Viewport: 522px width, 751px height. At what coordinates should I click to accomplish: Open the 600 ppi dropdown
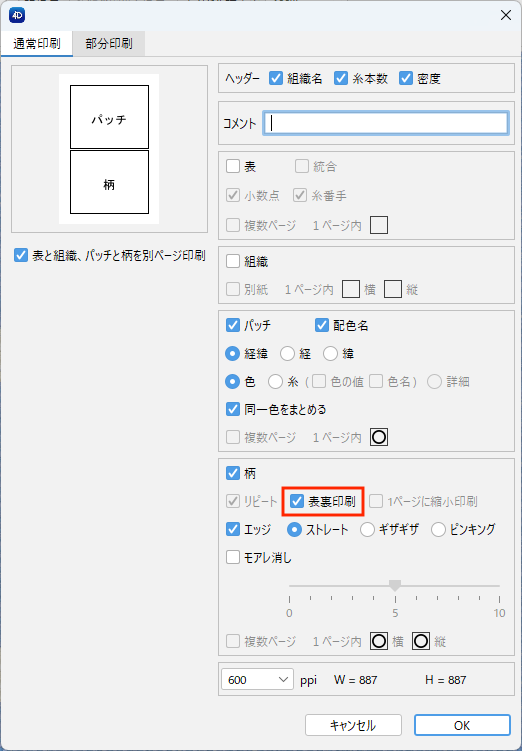pos(257,680)
